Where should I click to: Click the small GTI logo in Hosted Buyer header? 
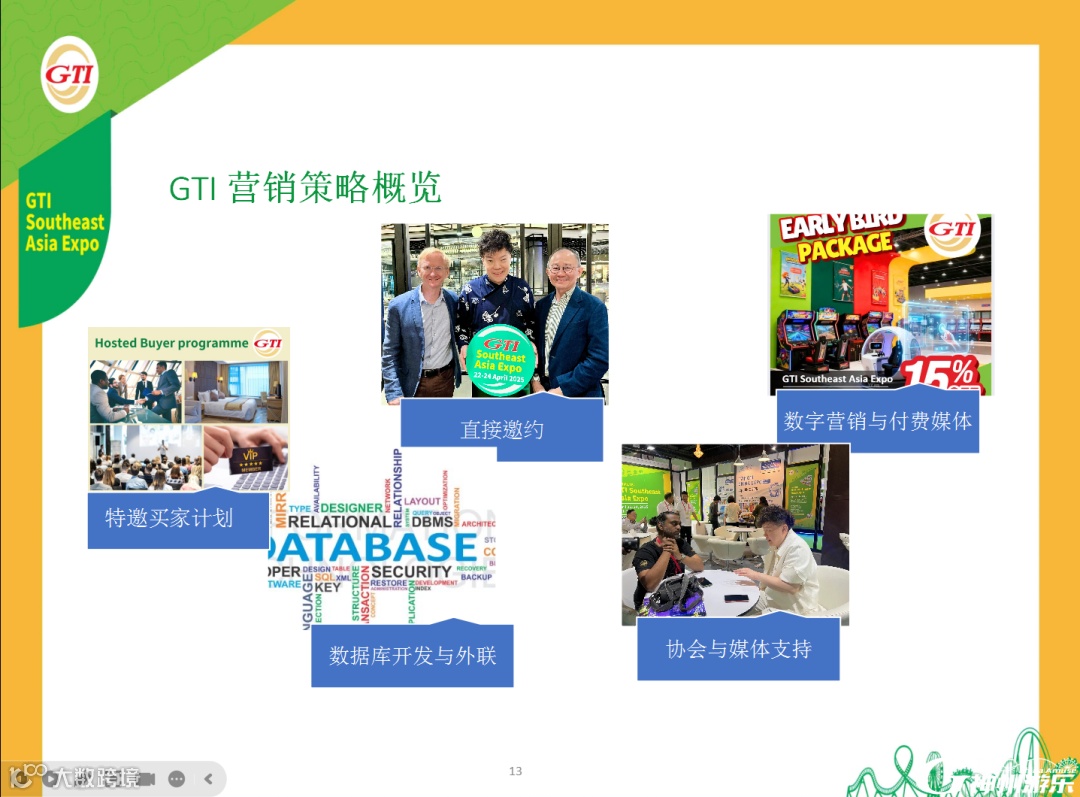[267, 342]
